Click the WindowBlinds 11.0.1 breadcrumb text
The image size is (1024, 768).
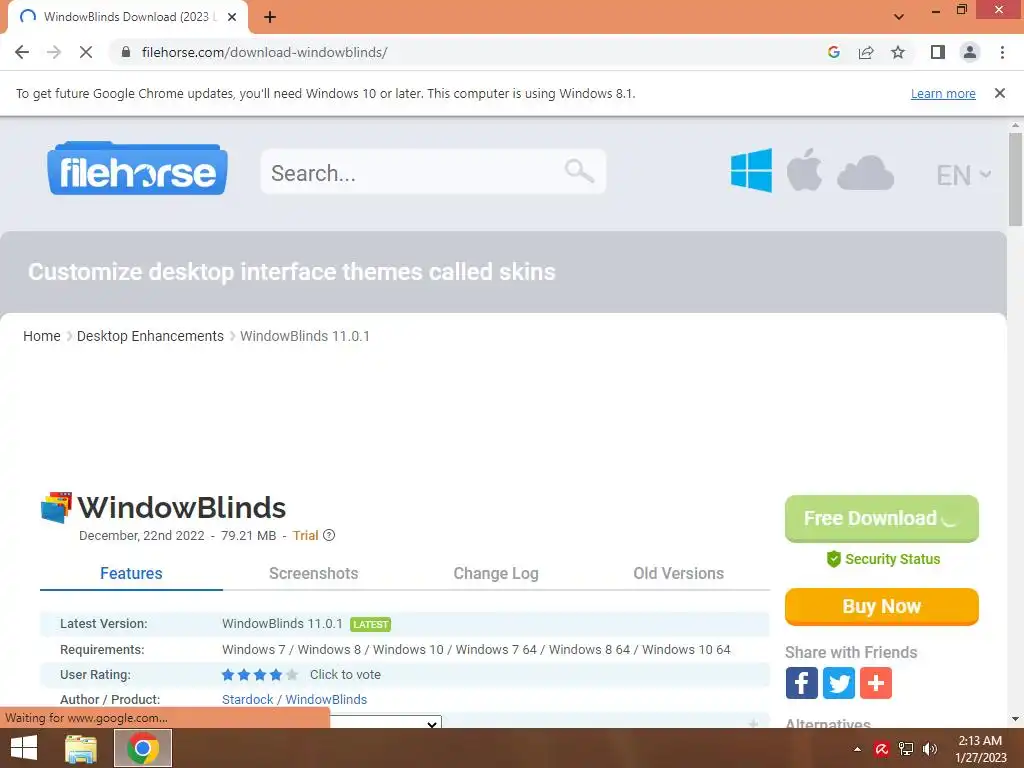[x=305, y=336]
